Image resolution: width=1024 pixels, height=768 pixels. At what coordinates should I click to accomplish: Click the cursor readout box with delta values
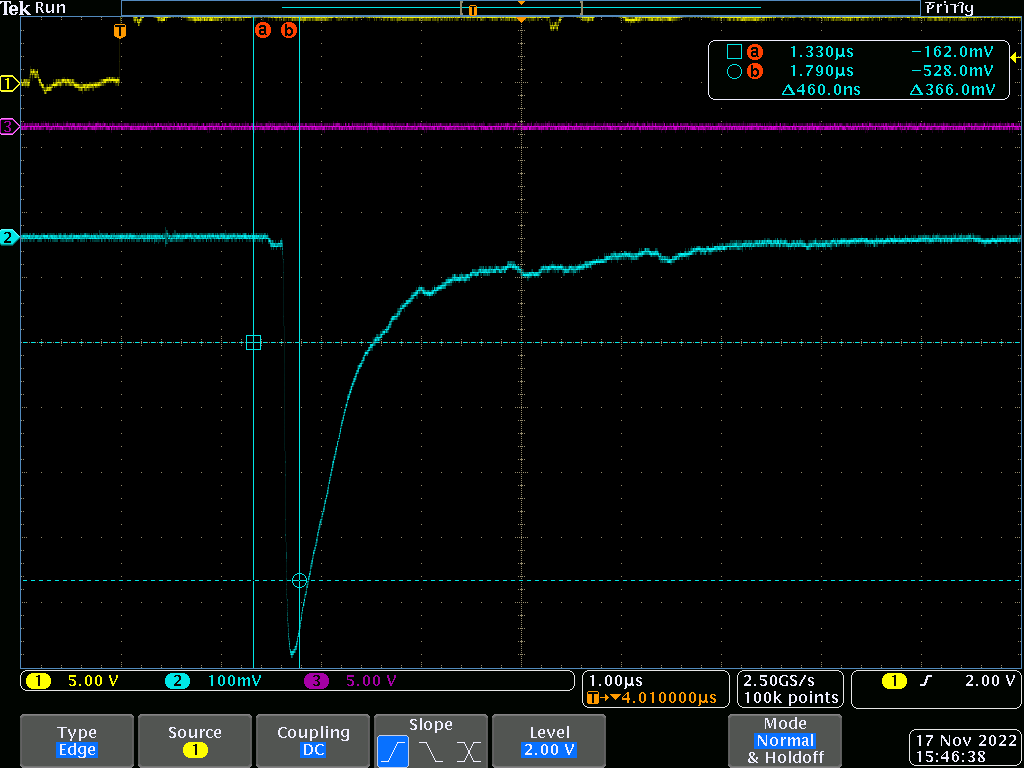pyautogui.click(x=858, y=70)
